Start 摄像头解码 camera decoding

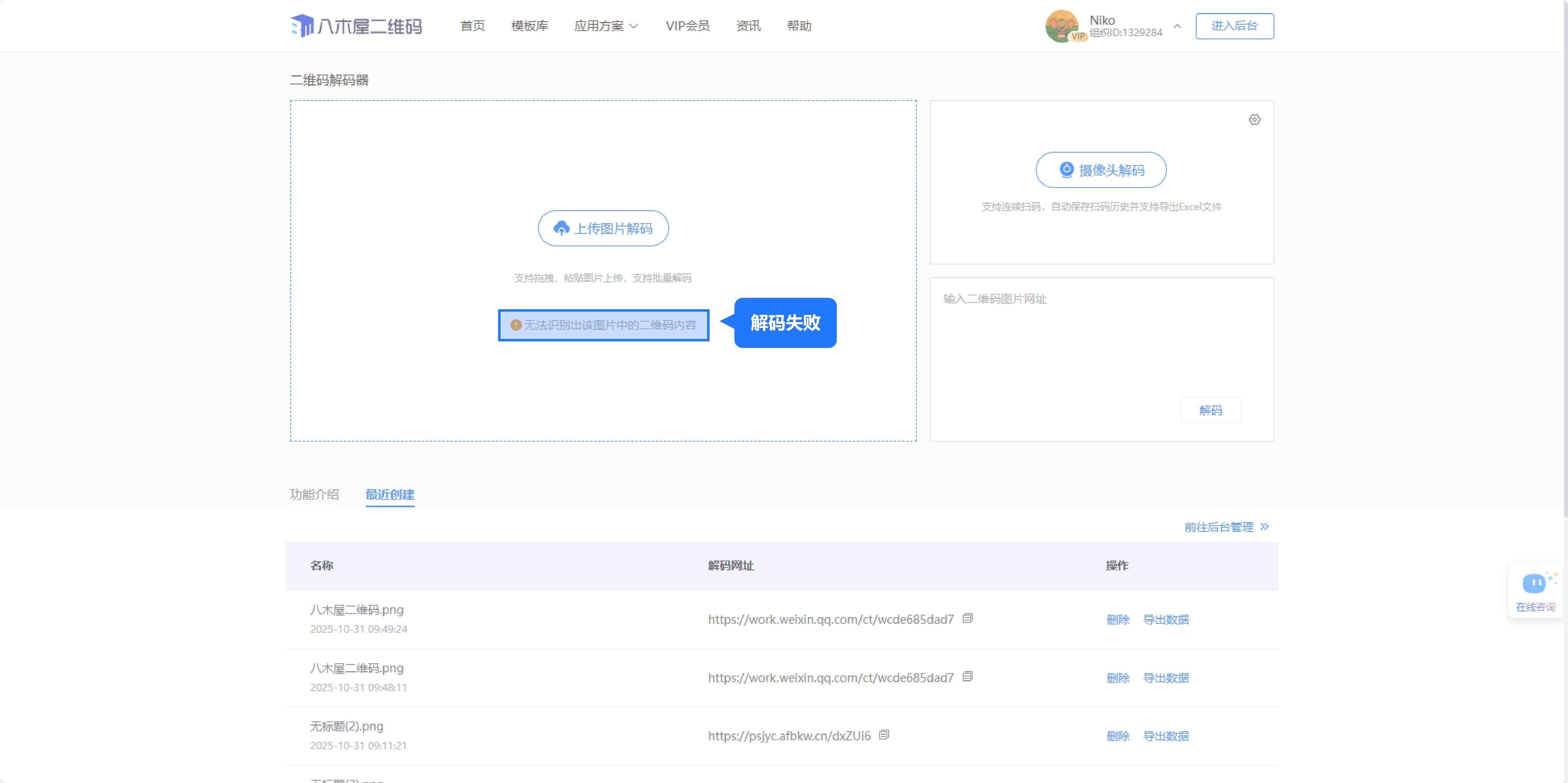(x=1101, y=170)
